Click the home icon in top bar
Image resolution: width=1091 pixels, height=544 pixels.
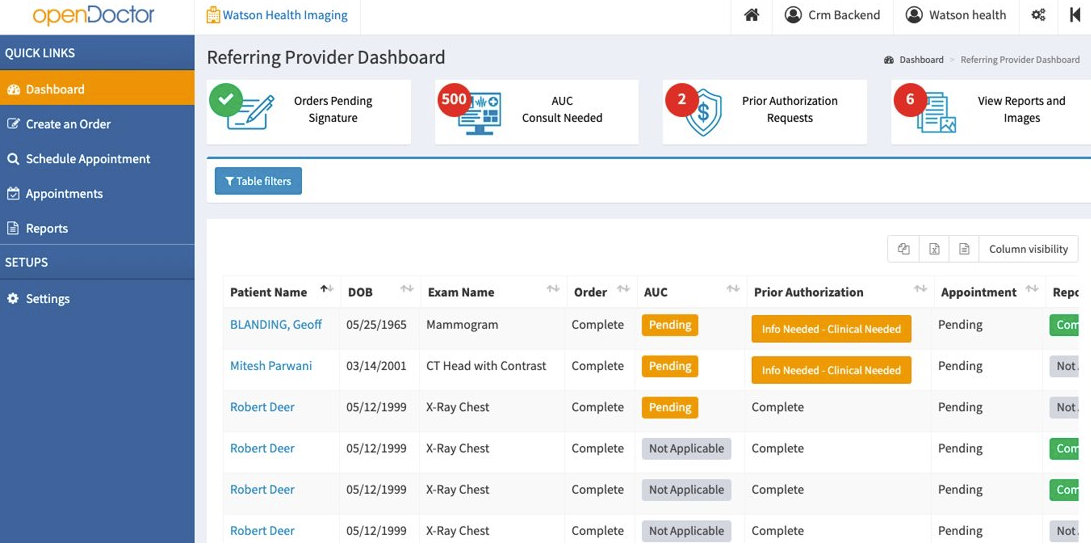[751, 15]
